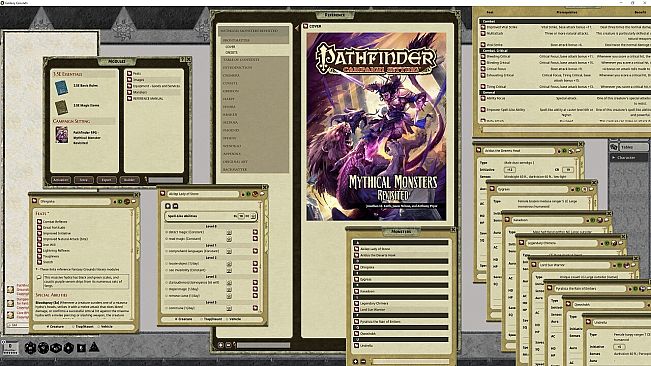Click the Feats link icon in Modules list
Screen dimensions: 651x366
click(130, 73)
